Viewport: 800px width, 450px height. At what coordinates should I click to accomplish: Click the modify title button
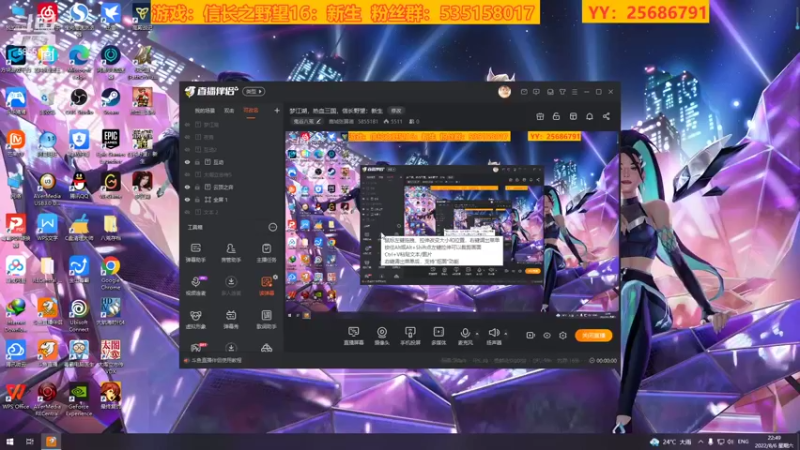click(396, 110)
